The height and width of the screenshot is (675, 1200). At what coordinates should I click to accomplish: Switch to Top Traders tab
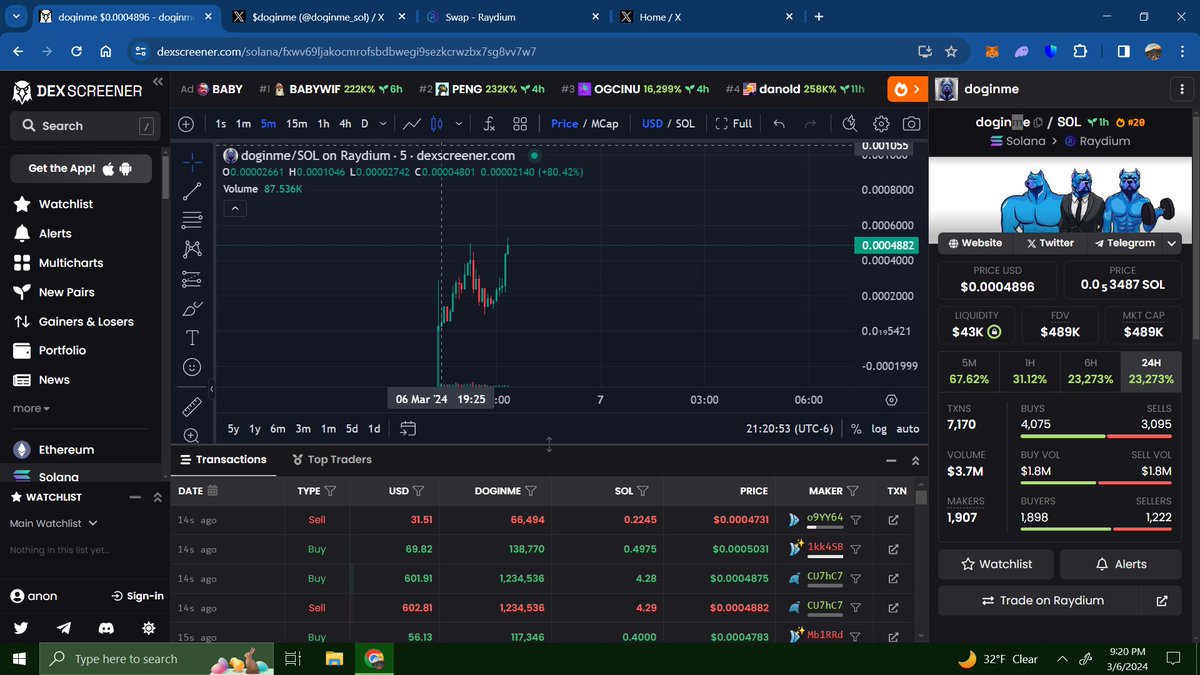tap(332, 460)
